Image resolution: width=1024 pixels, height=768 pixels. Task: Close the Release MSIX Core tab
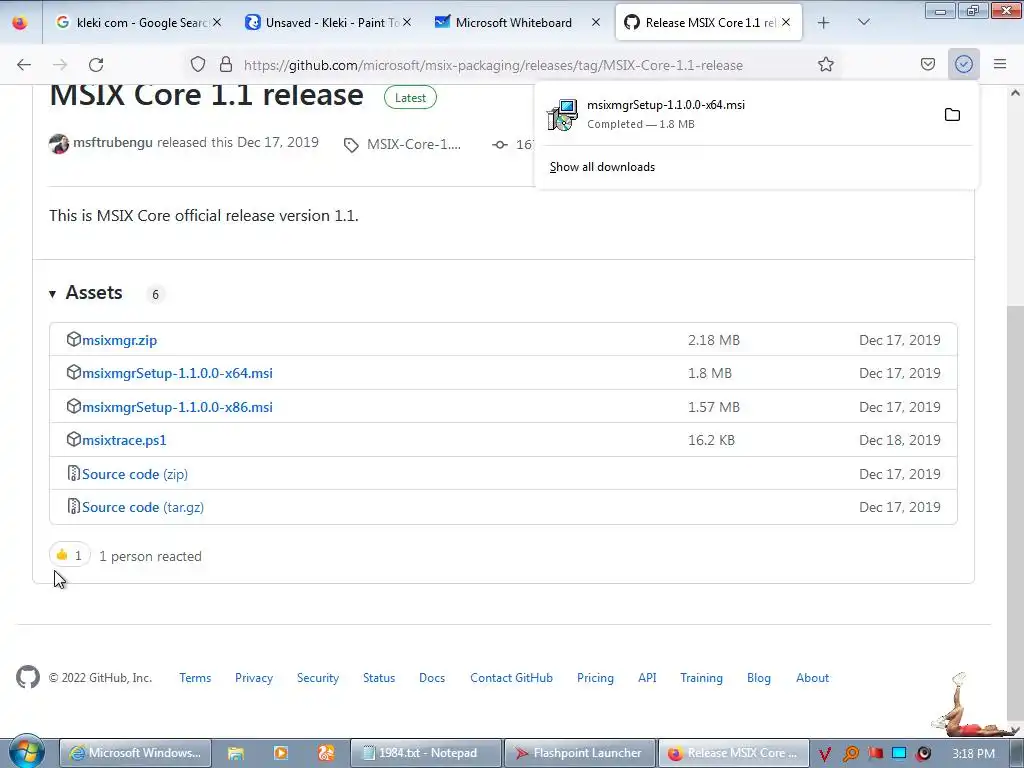coord(786,23)
